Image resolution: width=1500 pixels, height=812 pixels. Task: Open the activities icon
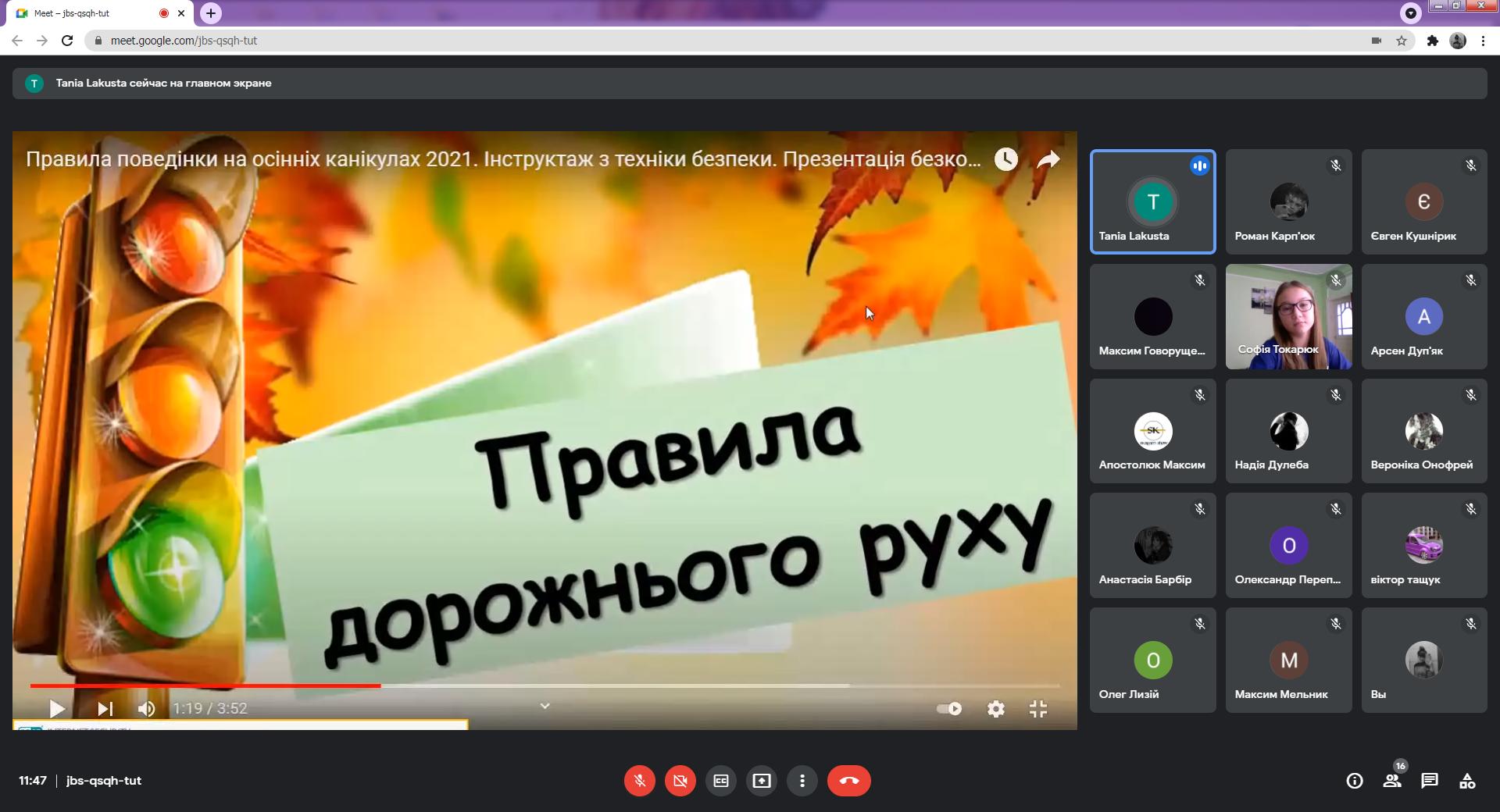[1467, 781]
